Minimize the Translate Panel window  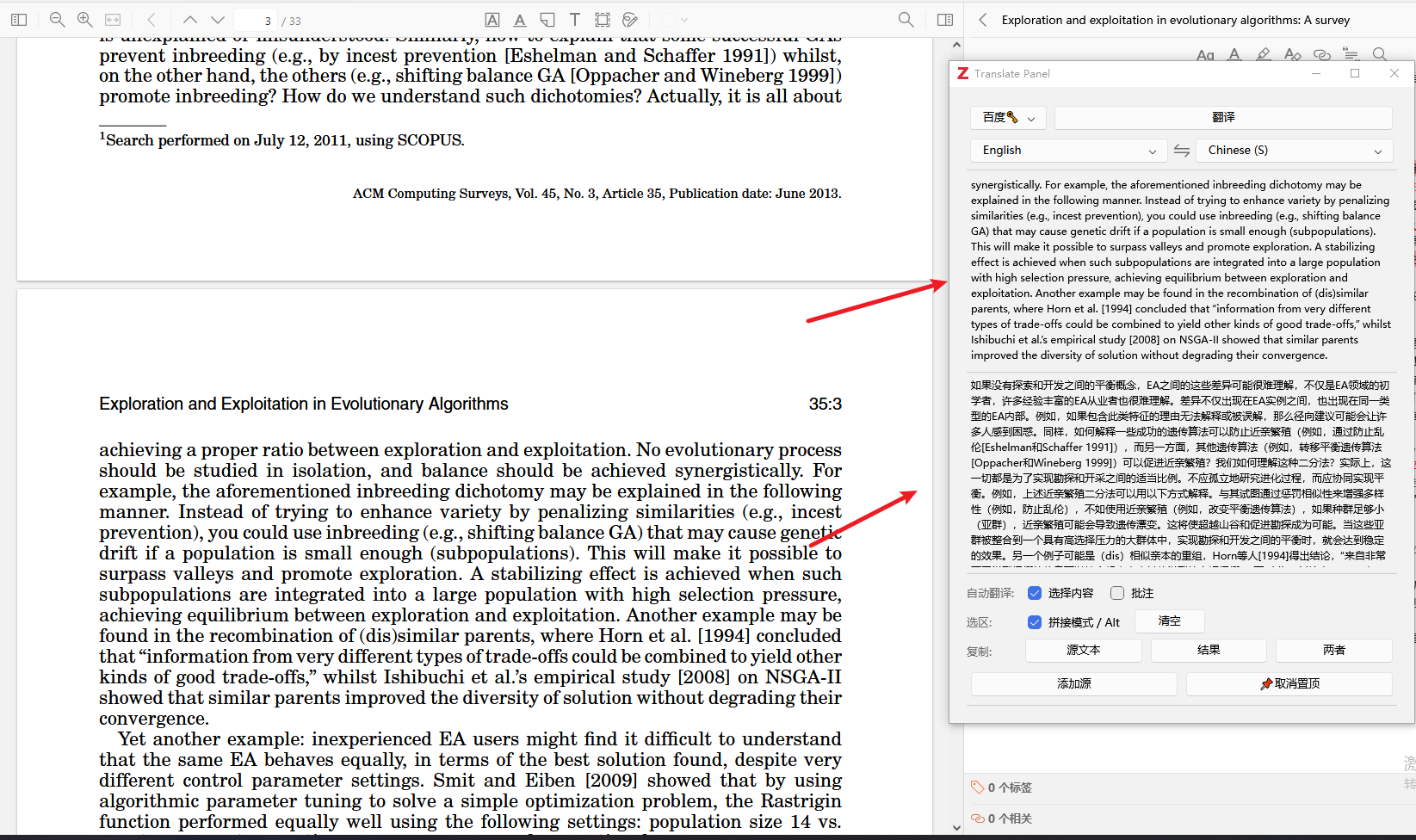1316,74
